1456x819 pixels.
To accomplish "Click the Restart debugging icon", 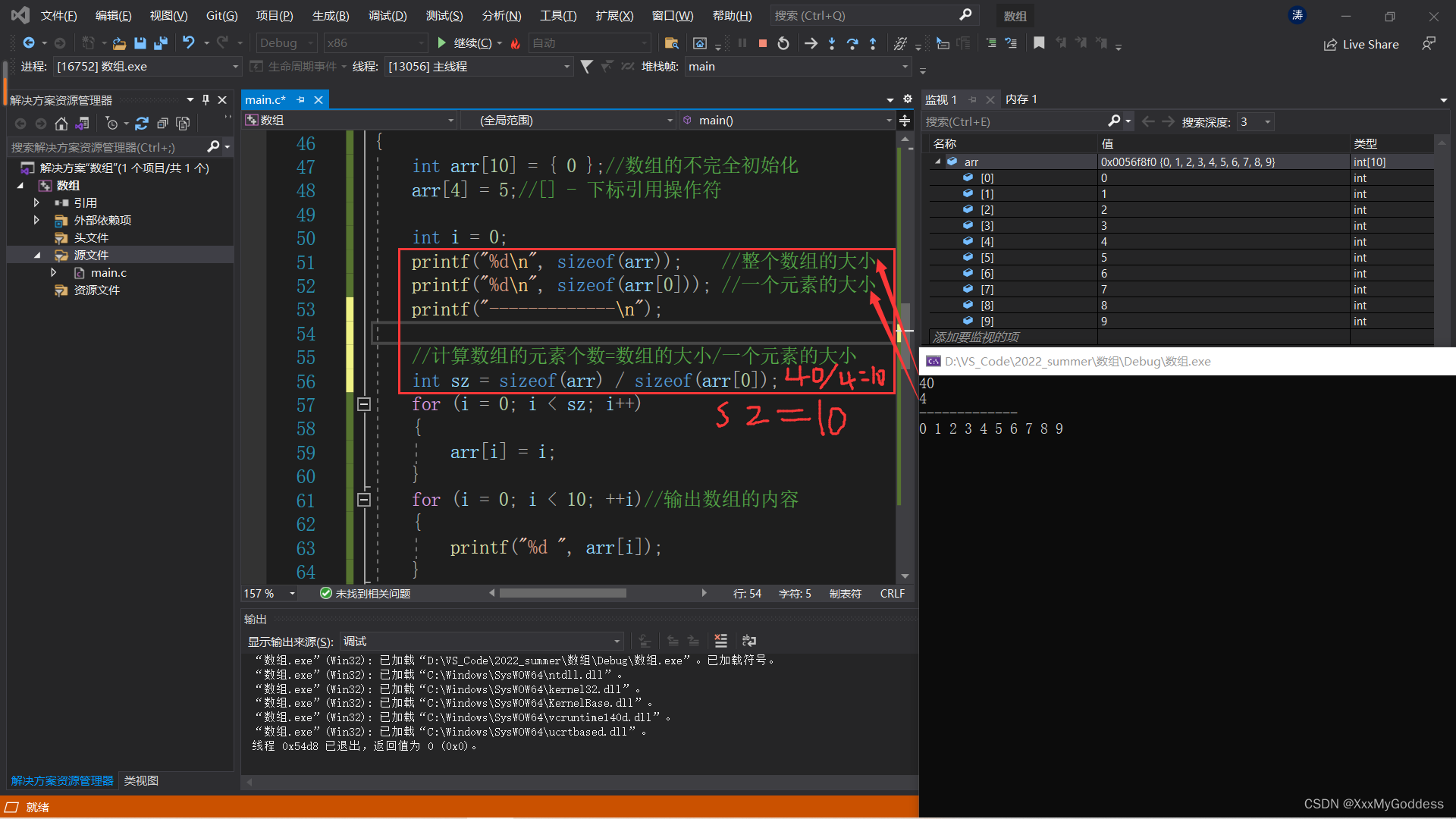I will click(x=783, y=43).
